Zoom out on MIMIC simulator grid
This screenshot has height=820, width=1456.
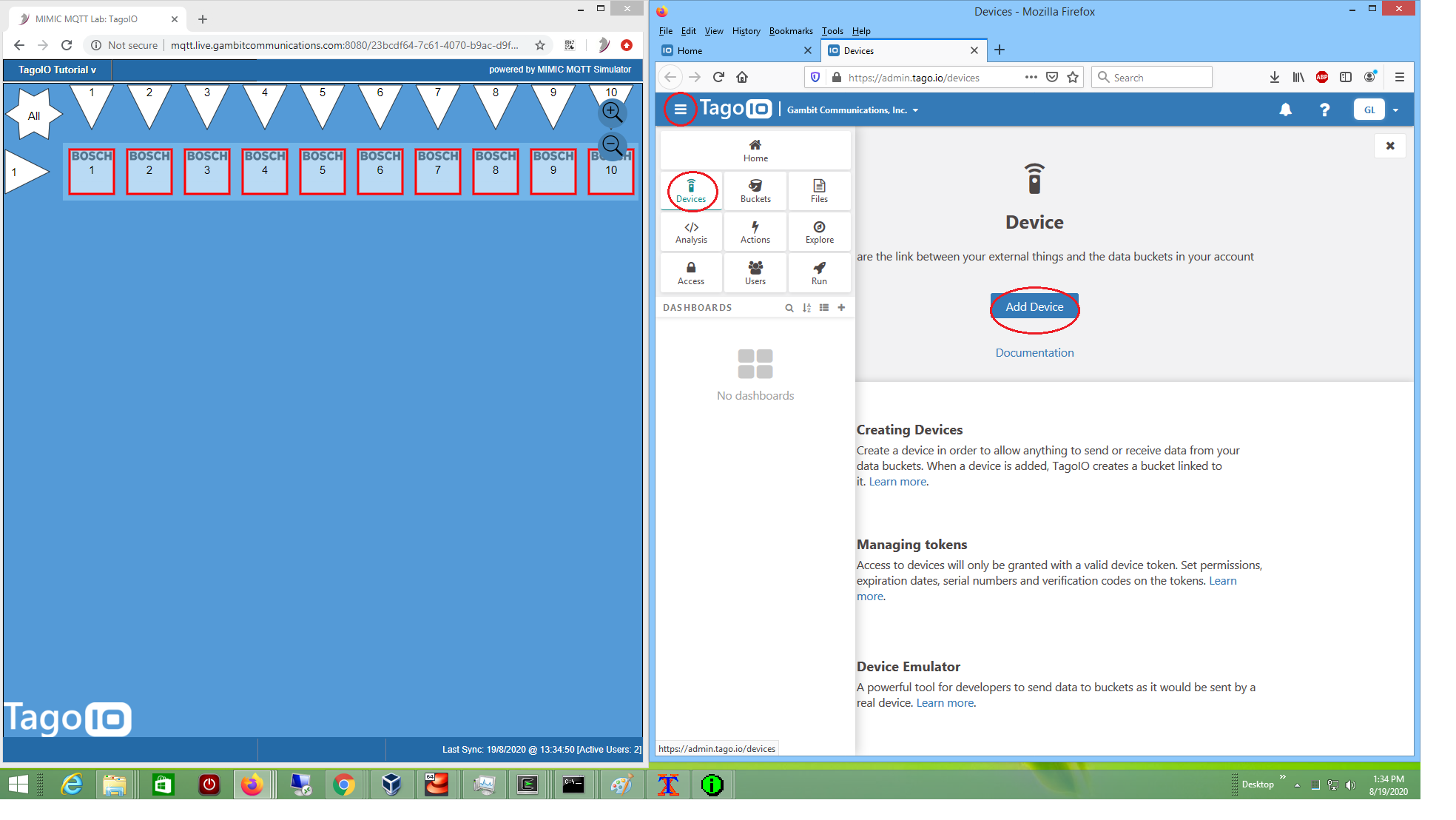click(x=612, y=145)
